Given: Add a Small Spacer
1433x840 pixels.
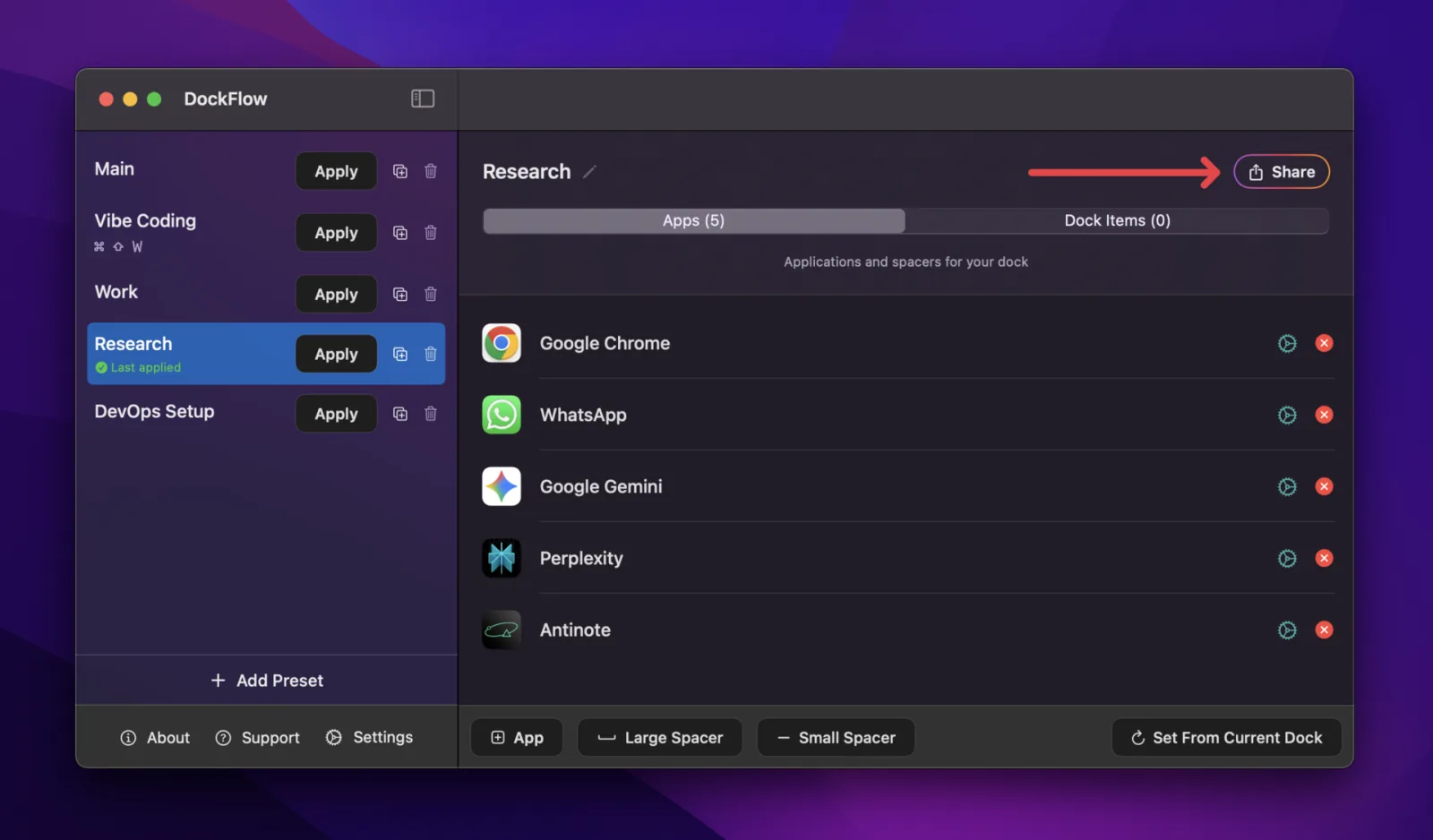Looking at the screenshot, I should pos(837,738).
